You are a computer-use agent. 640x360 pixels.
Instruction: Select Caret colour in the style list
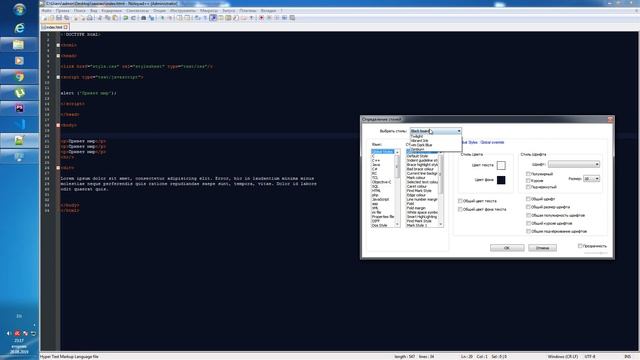point(417,186)
